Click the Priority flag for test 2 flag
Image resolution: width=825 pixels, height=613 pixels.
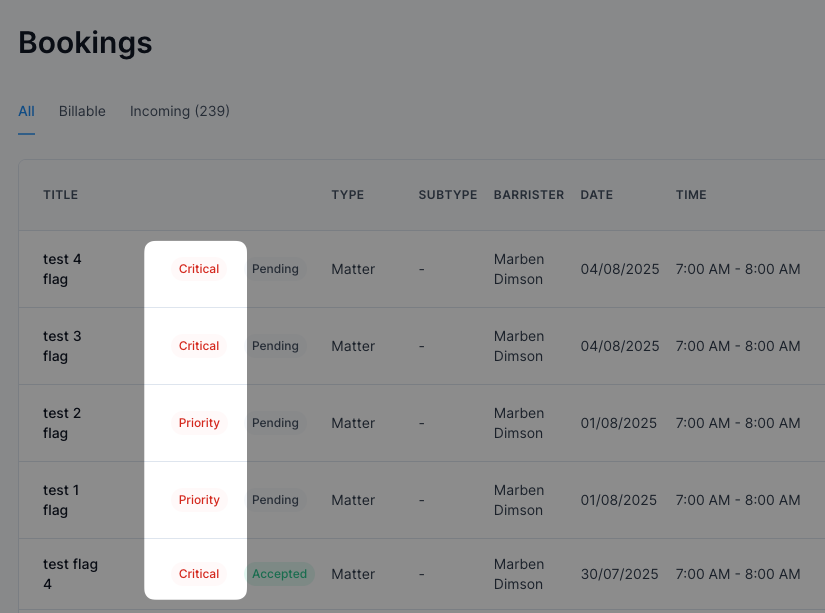pos(199,423)
